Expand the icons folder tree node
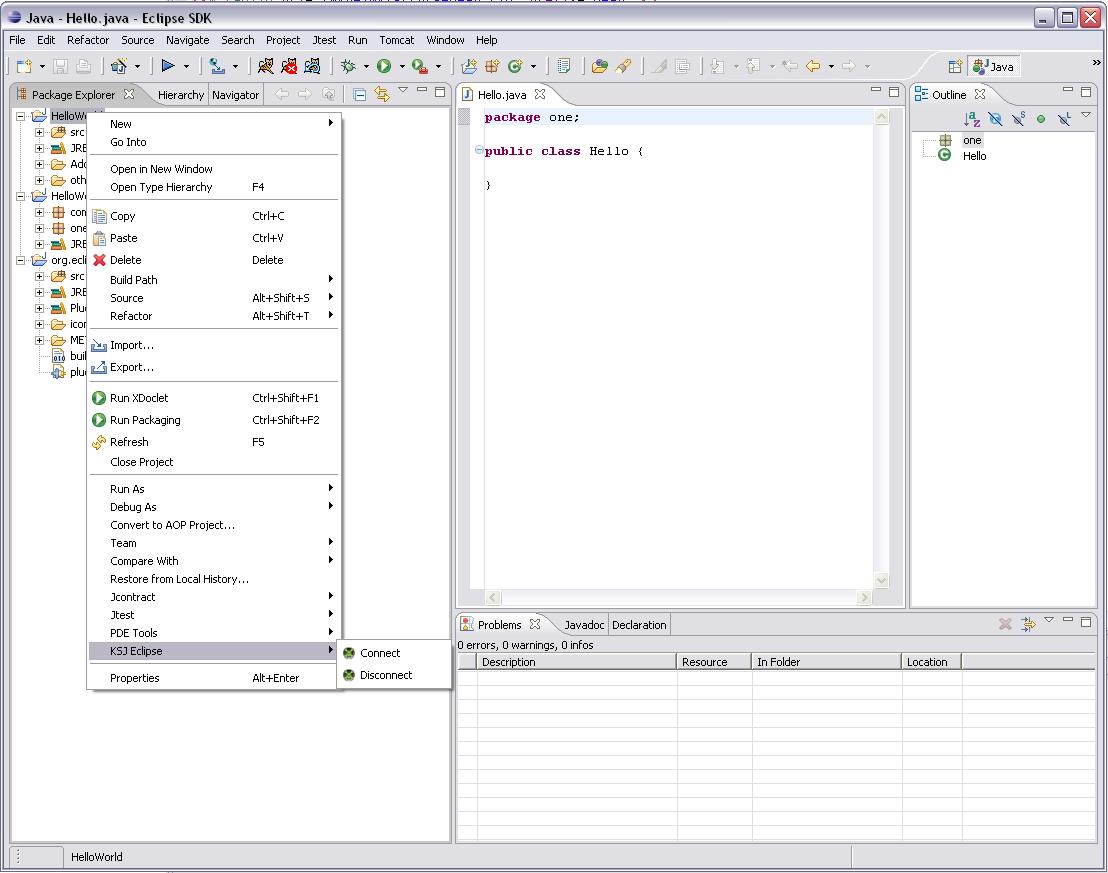 pyautogui.click(x=40, y=324)
